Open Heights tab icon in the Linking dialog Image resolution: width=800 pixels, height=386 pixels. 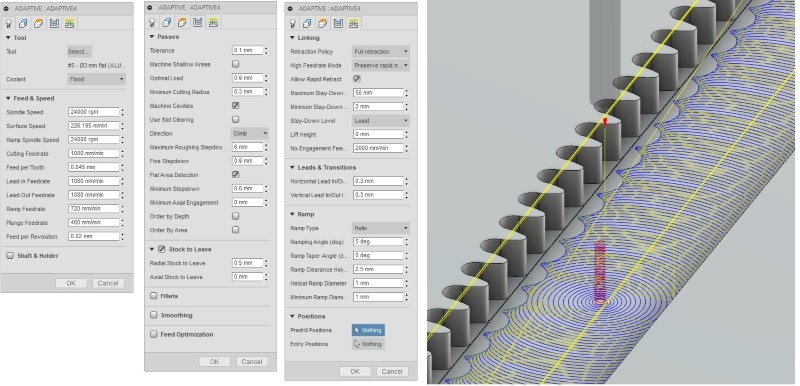pos(322,23)
